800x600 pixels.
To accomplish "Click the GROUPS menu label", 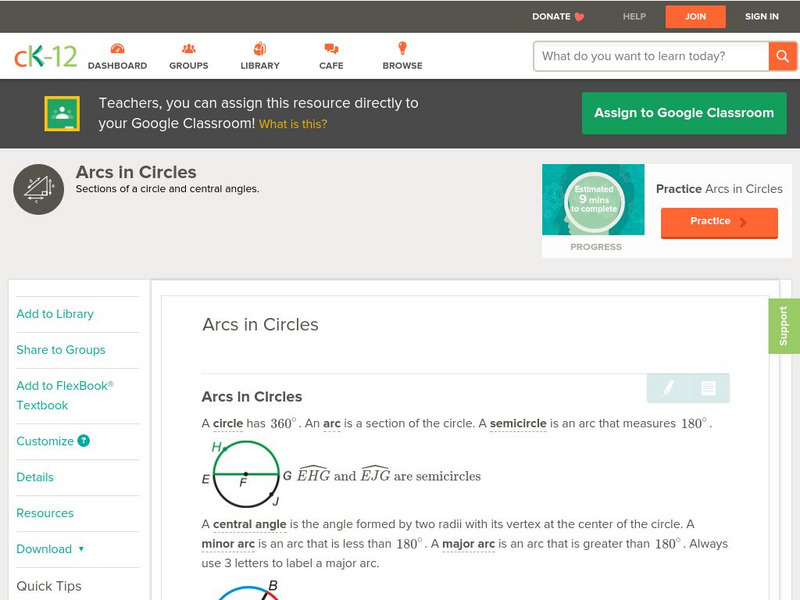I will point(189,66).
